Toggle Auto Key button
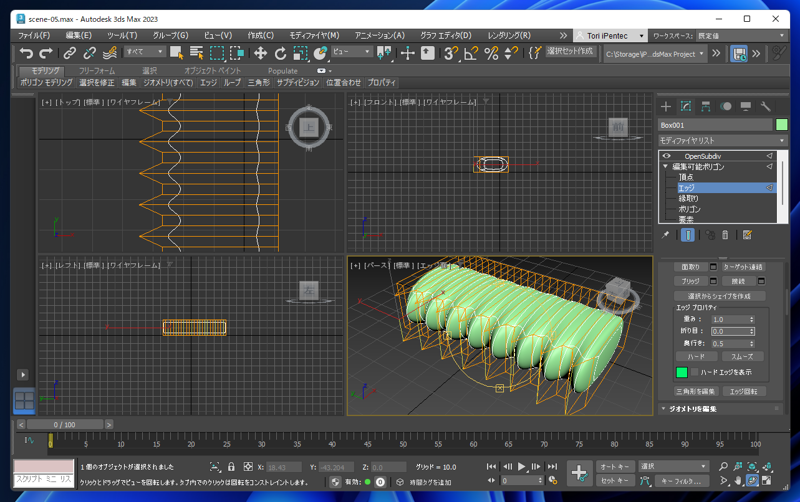This screenshot has height=502, width=800. pos(614,466)
